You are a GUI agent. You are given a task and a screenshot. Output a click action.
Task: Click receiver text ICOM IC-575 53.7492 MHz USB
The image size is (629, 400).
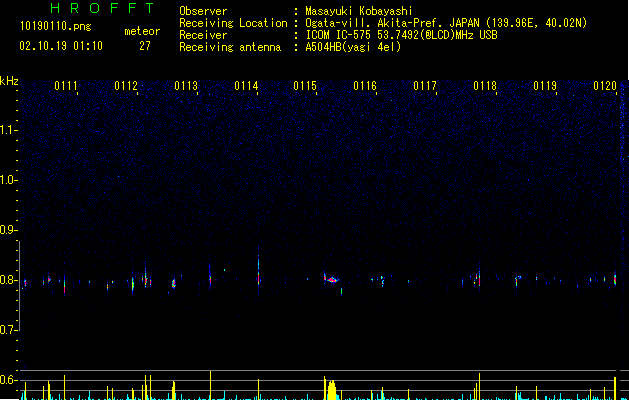pyautogui.click(x=401, y=35)
